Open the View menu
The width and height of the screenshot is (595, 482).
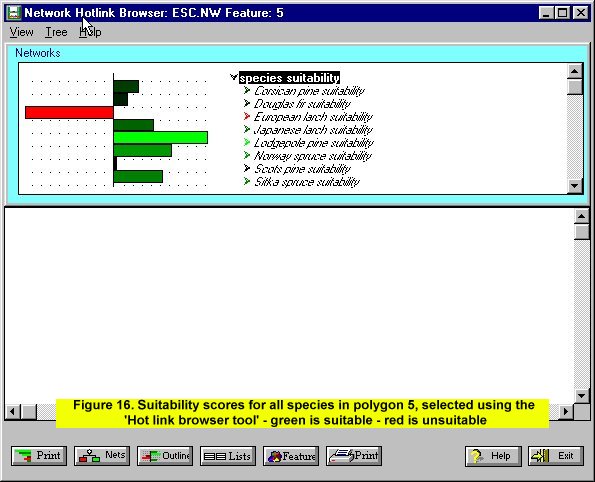22,32
